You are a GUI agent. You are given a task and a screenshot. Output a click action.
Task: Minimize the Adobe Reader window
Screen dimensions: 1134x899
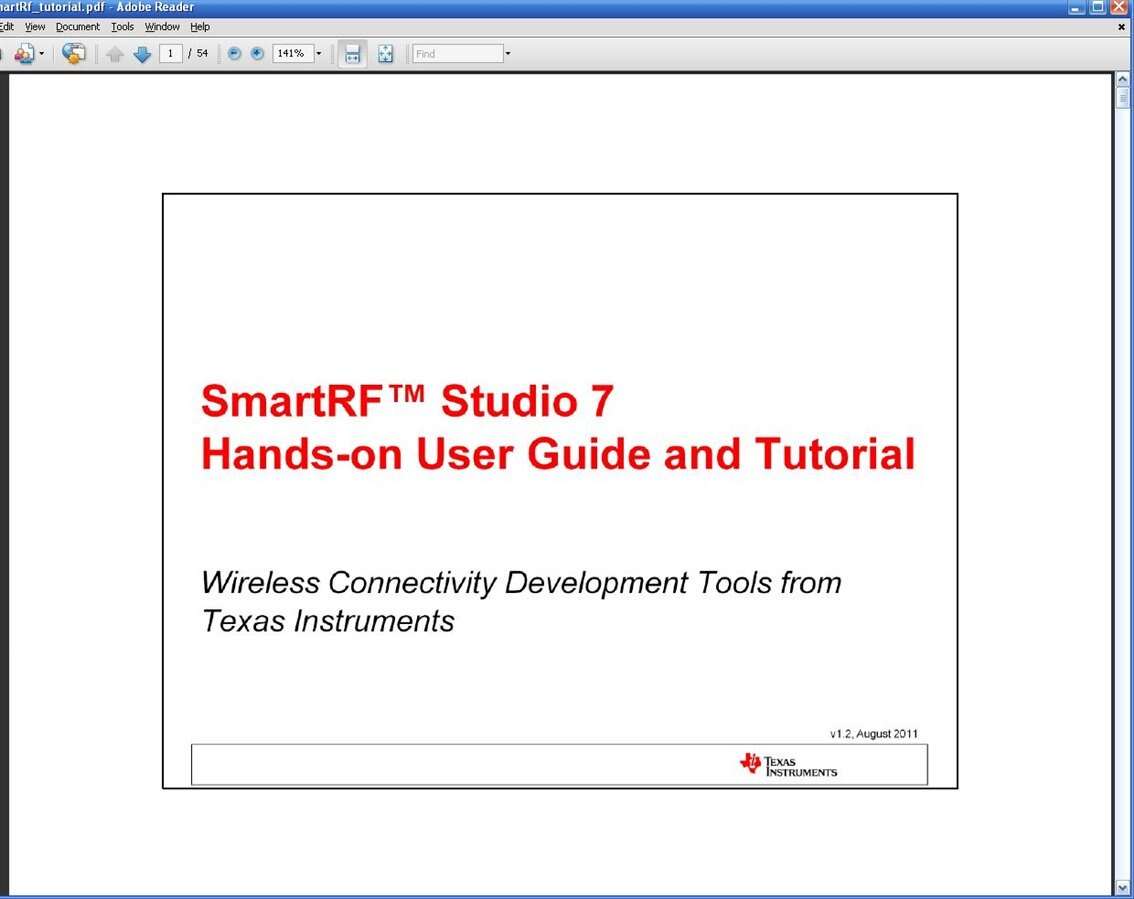tap(1075, 7)
